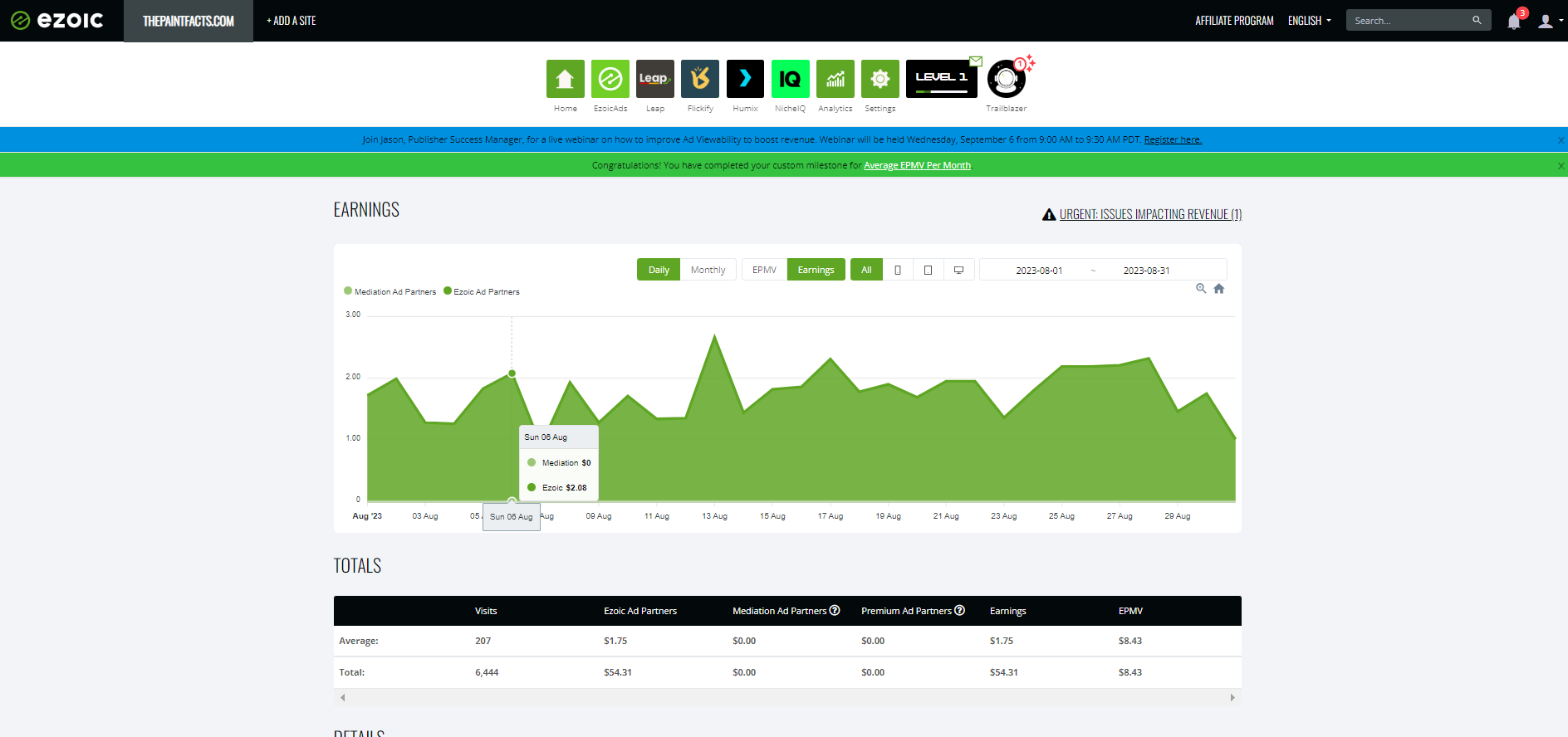
Task: Show EPMV in the chart
Action: pos(764,270)
